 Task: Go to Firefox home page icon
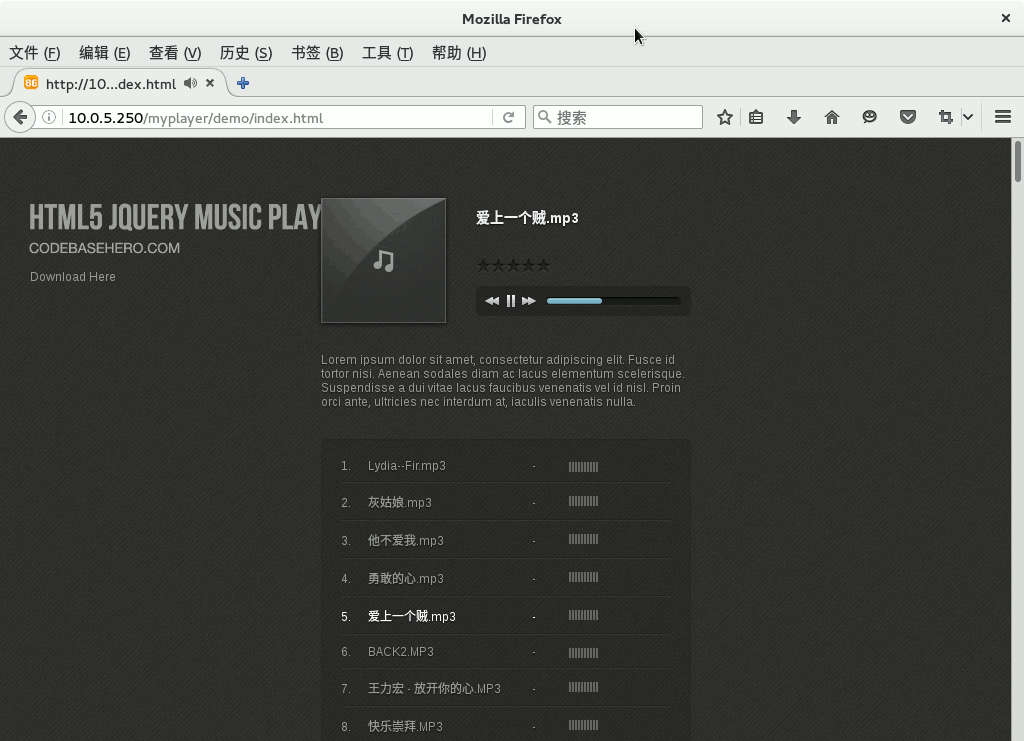(831, 118)
